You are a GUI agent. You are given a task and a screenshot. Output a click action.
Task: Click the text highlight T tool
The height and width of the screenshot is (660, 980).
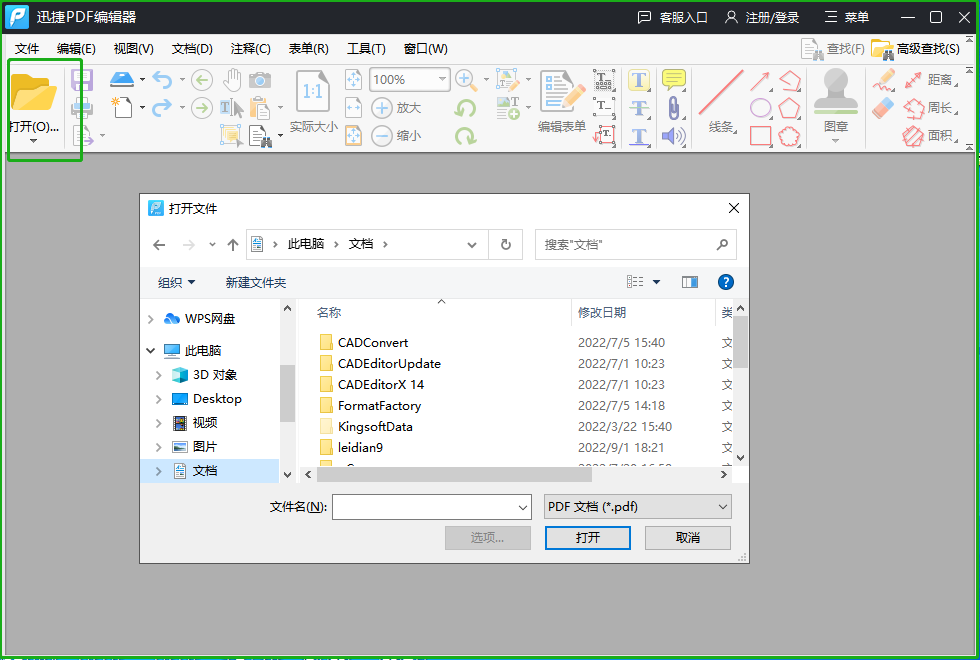point(638,80)
